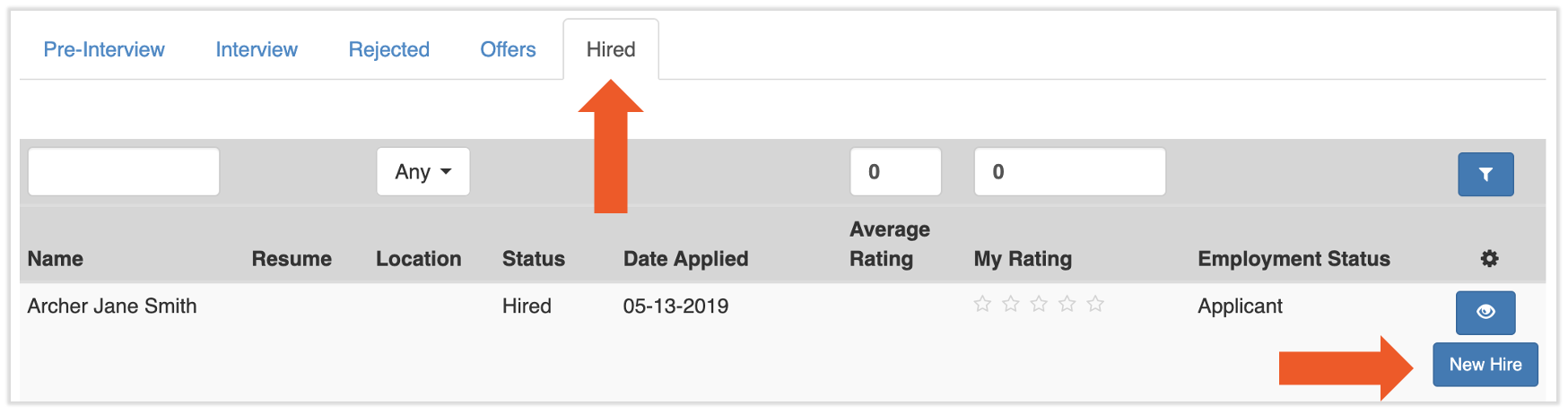The height and width of the screenshot is (414, 1568).
Task: Open the Interview tab
Action: 257,50
